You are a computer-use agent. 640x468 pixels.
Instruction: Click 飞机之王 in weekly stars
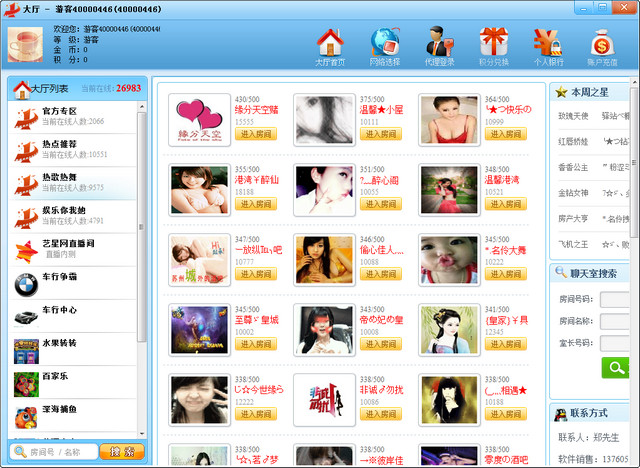pyautogui.click(x=573, y=244)
